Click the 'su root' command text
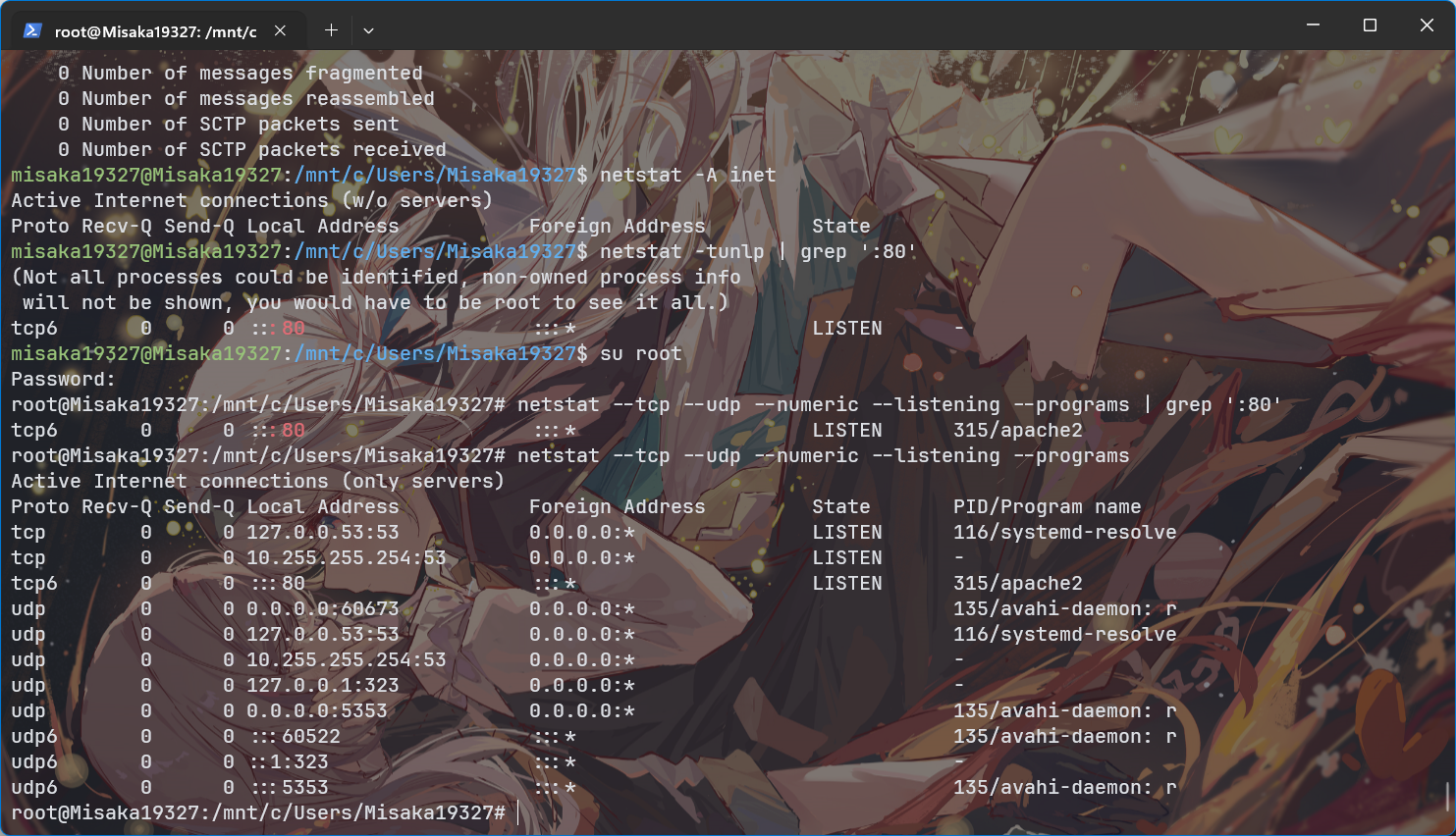1456x836 pixels. (x=640, y=353)
